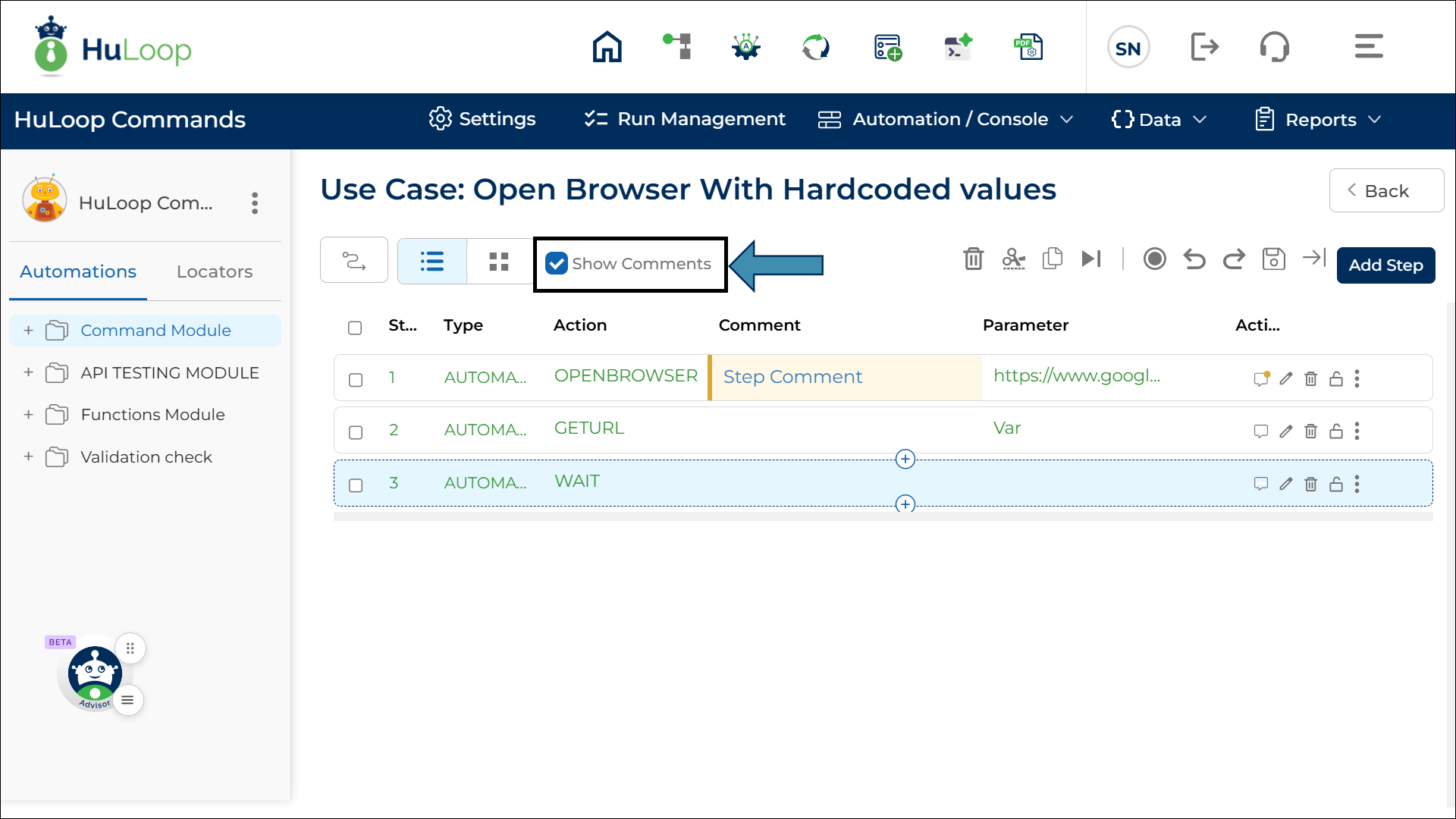Delete selected steps using toolbar trash
This screenshot has height=819, width=1456.
(x=974, y=259)
